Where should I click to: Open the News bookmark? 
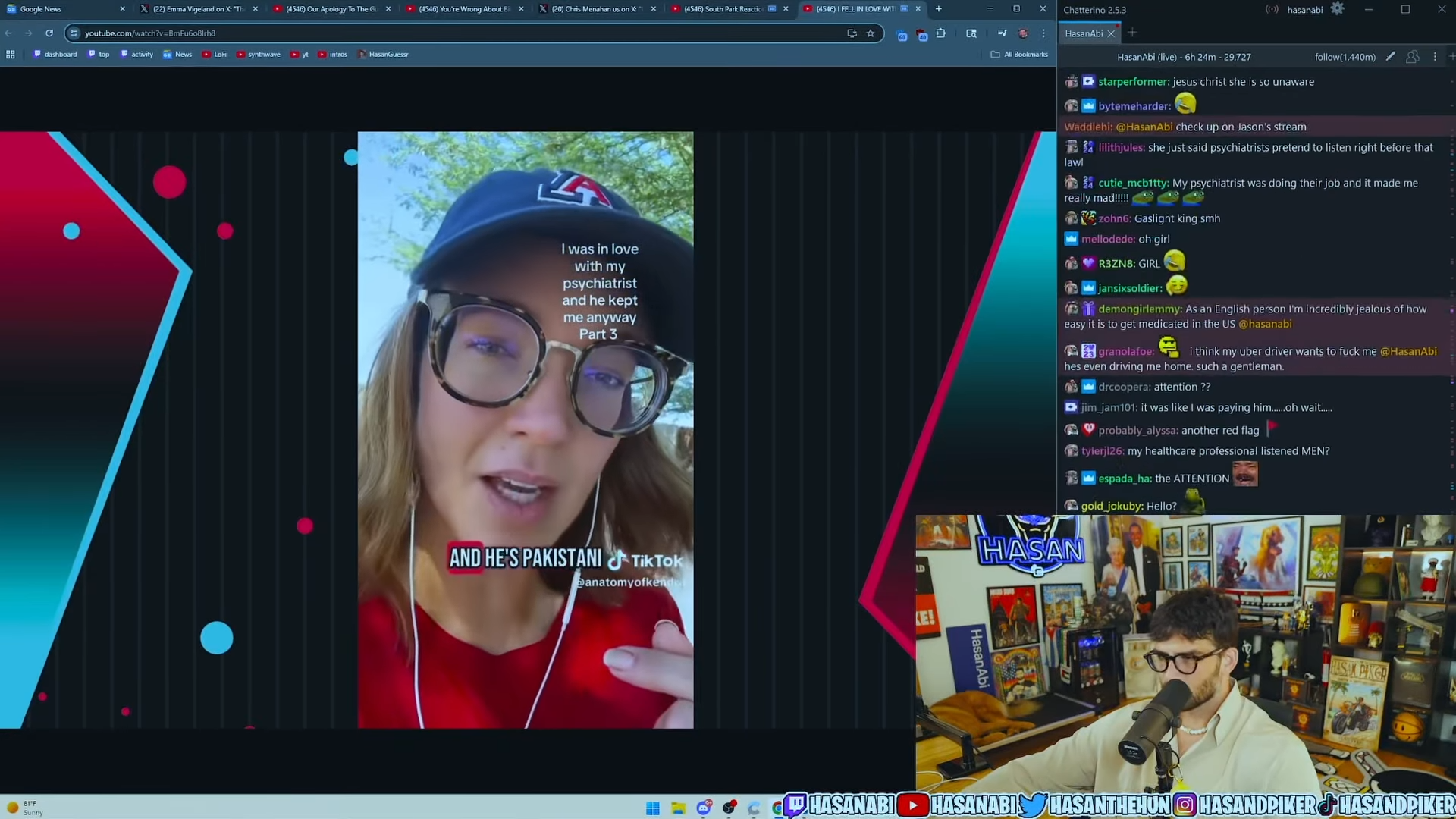click(177, 55)
